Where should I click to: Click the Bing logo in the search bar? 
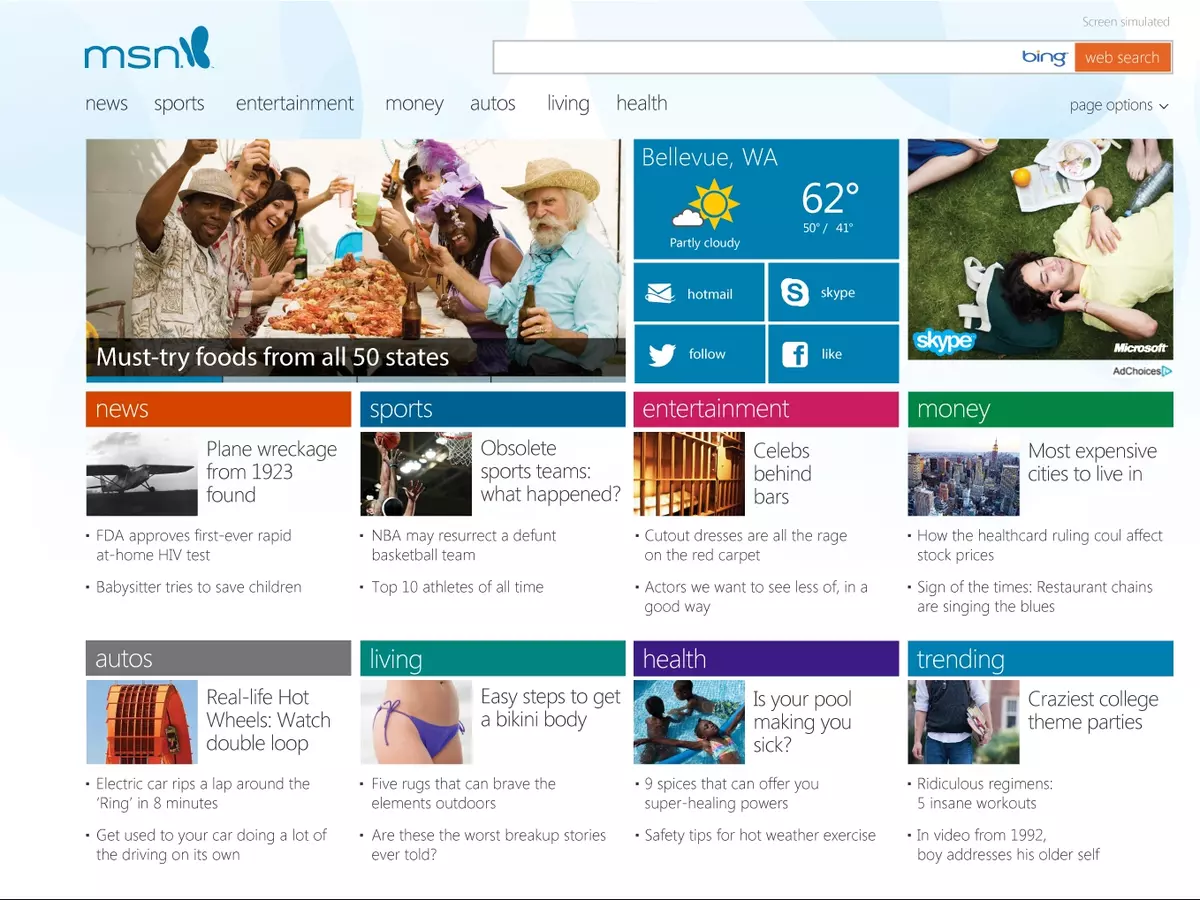(1044, 57)
